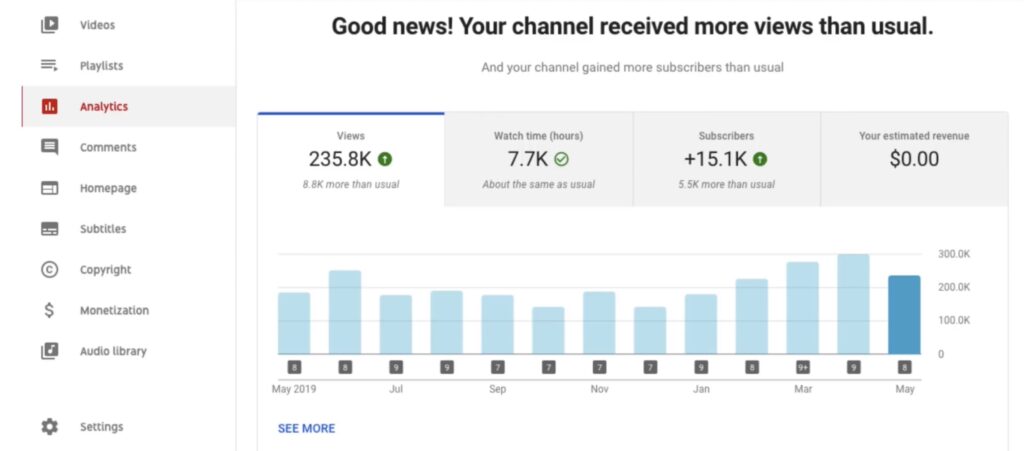1024x451 pixels.
Task: Click the Playlists icon in sidebar
Action: click(49, 66)
